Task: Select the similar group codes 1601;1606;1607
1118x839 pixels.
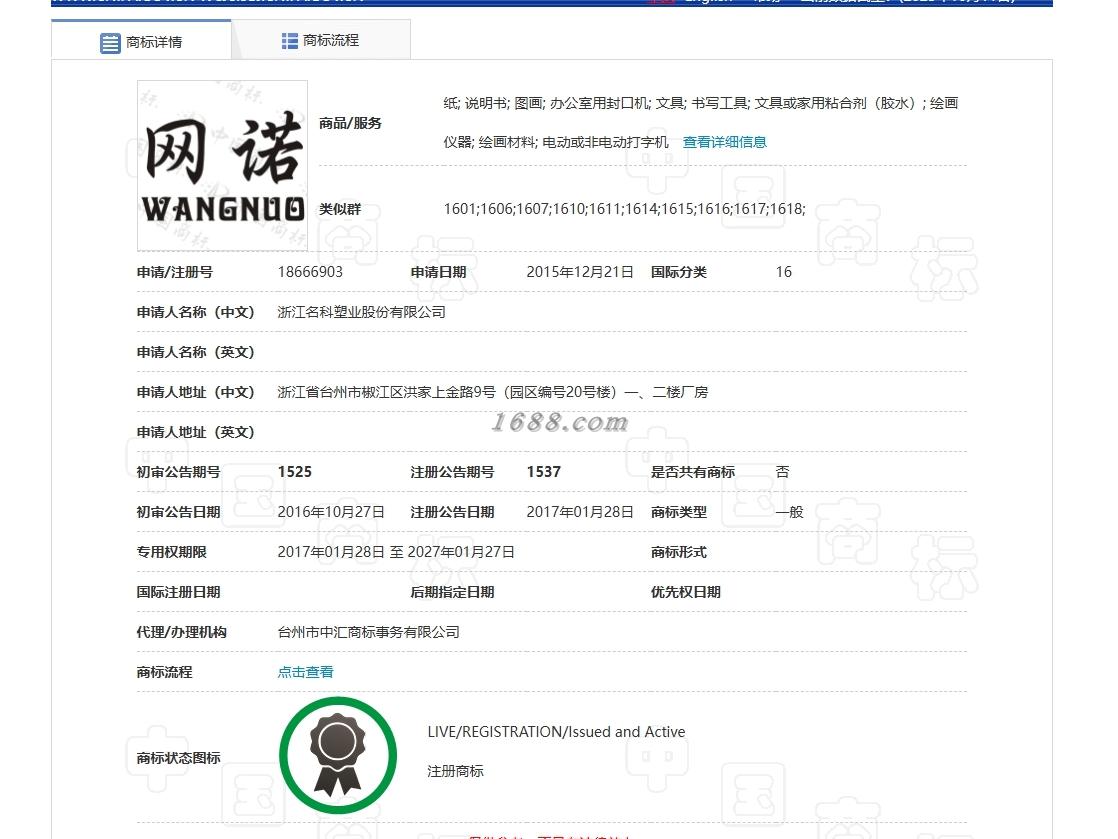Action: pyautogui.click(x=625, y=209)
